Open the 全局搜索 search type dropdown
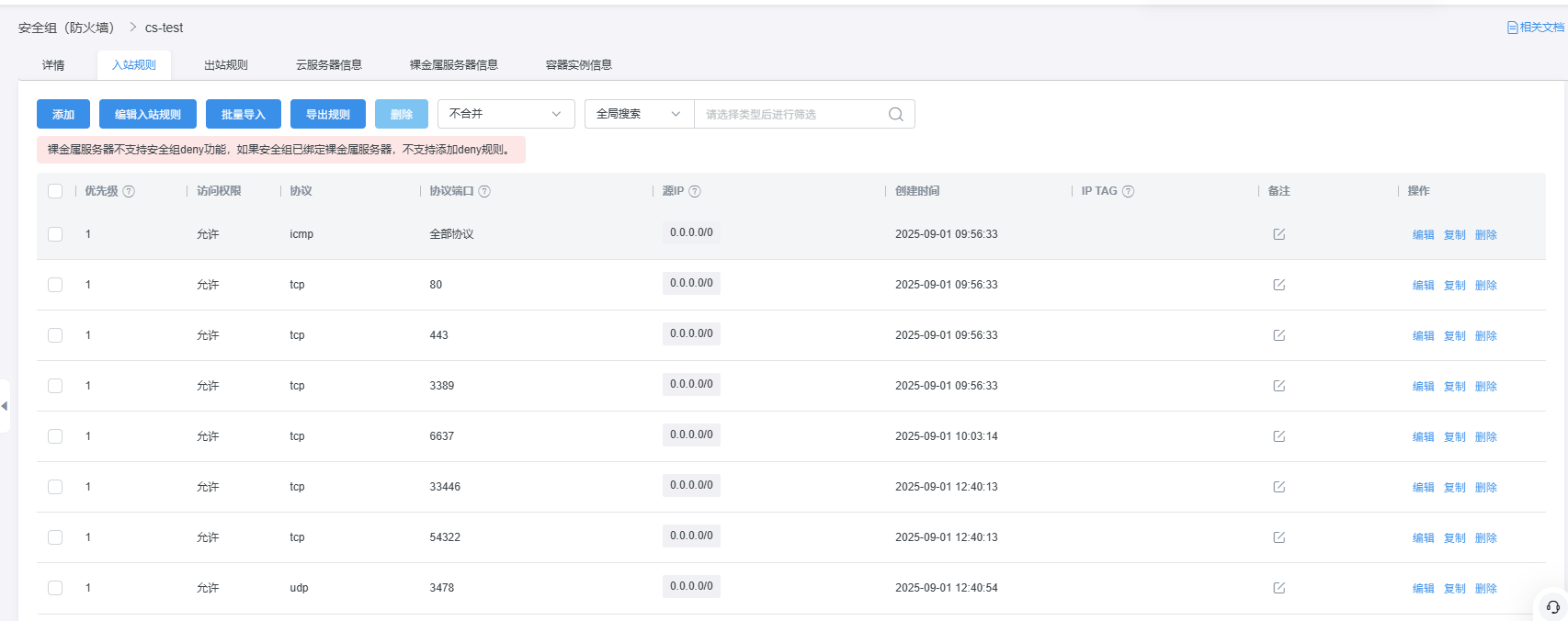 [x=639, y=114]
